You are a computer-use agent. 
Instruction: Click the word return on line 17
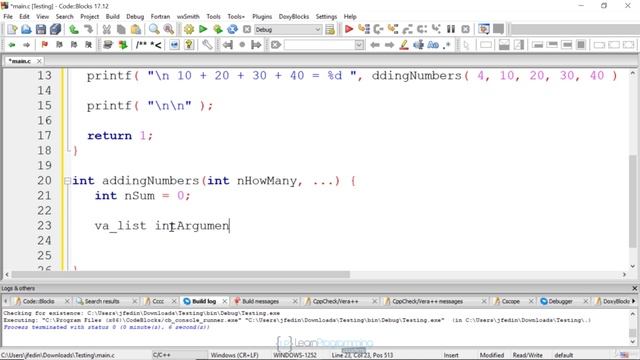[x=109, y=136]
